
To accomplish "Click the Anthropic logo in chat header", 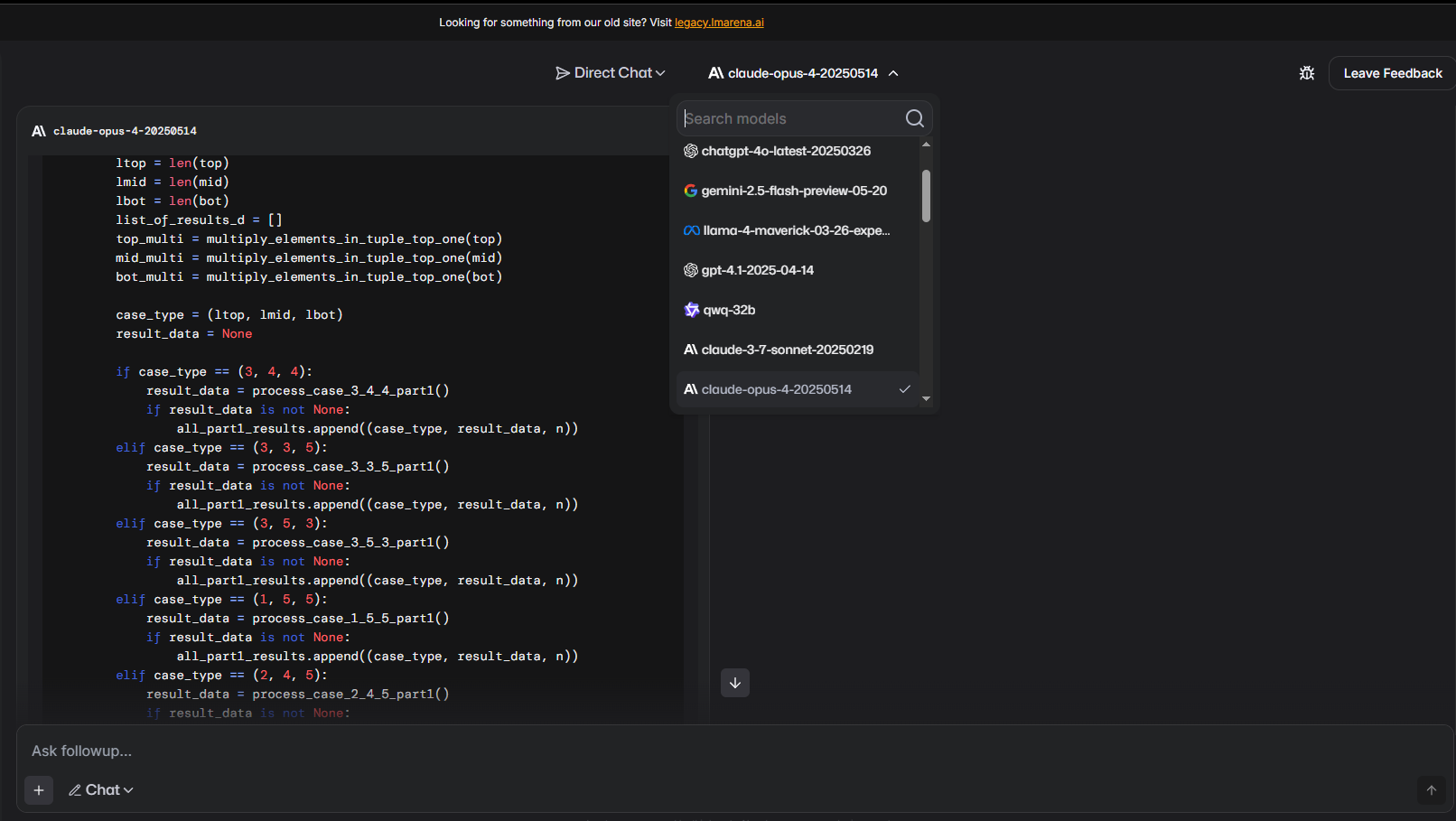I will click(39, 131).
